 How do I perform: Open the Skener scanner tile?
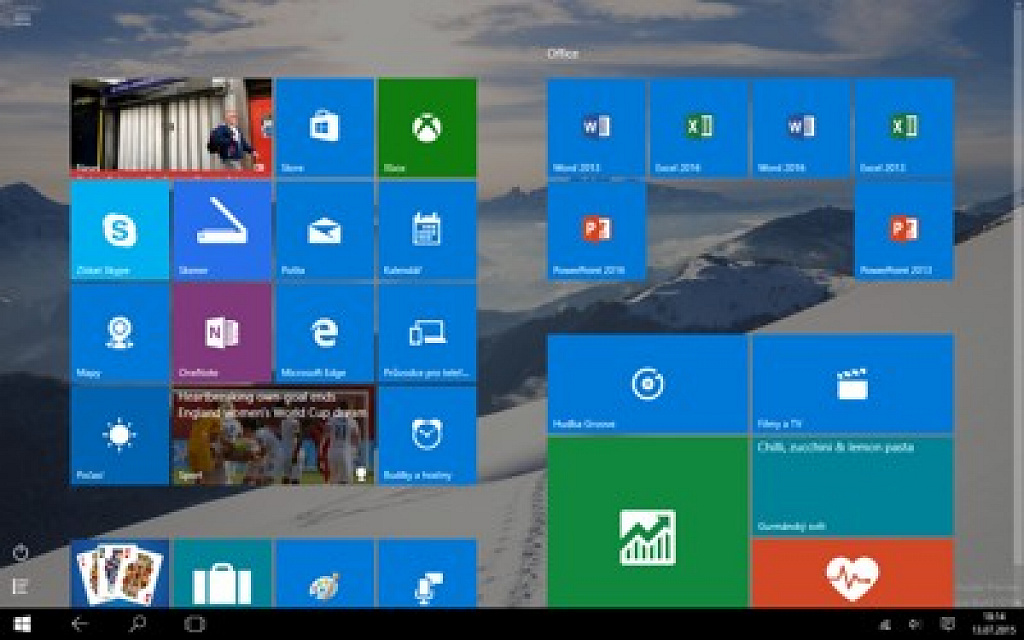coord(222,231)
